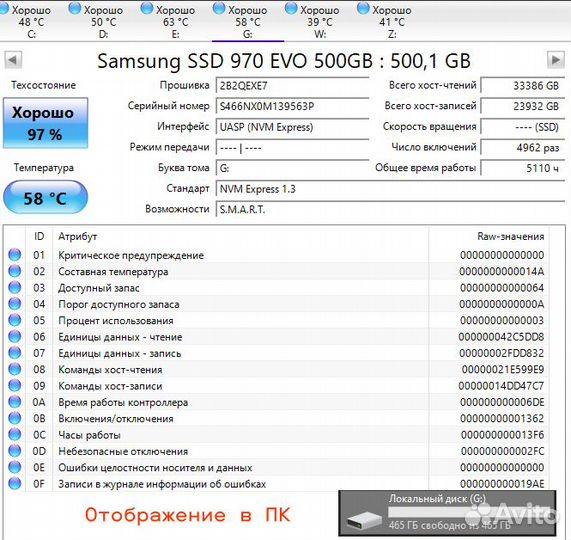This screenshot has height=540, width=571.
Task: Click status icon for Записи в журнале row
Action: click(x=15, y=484)
